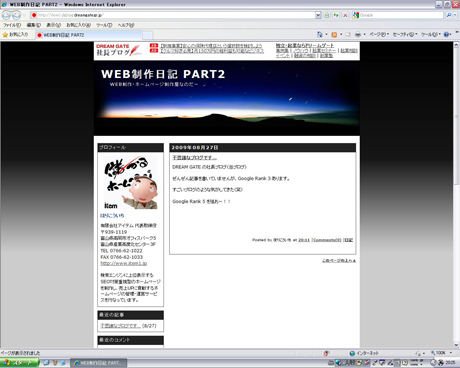Open the 20:11 post time permalink

(x=304, y=240)
